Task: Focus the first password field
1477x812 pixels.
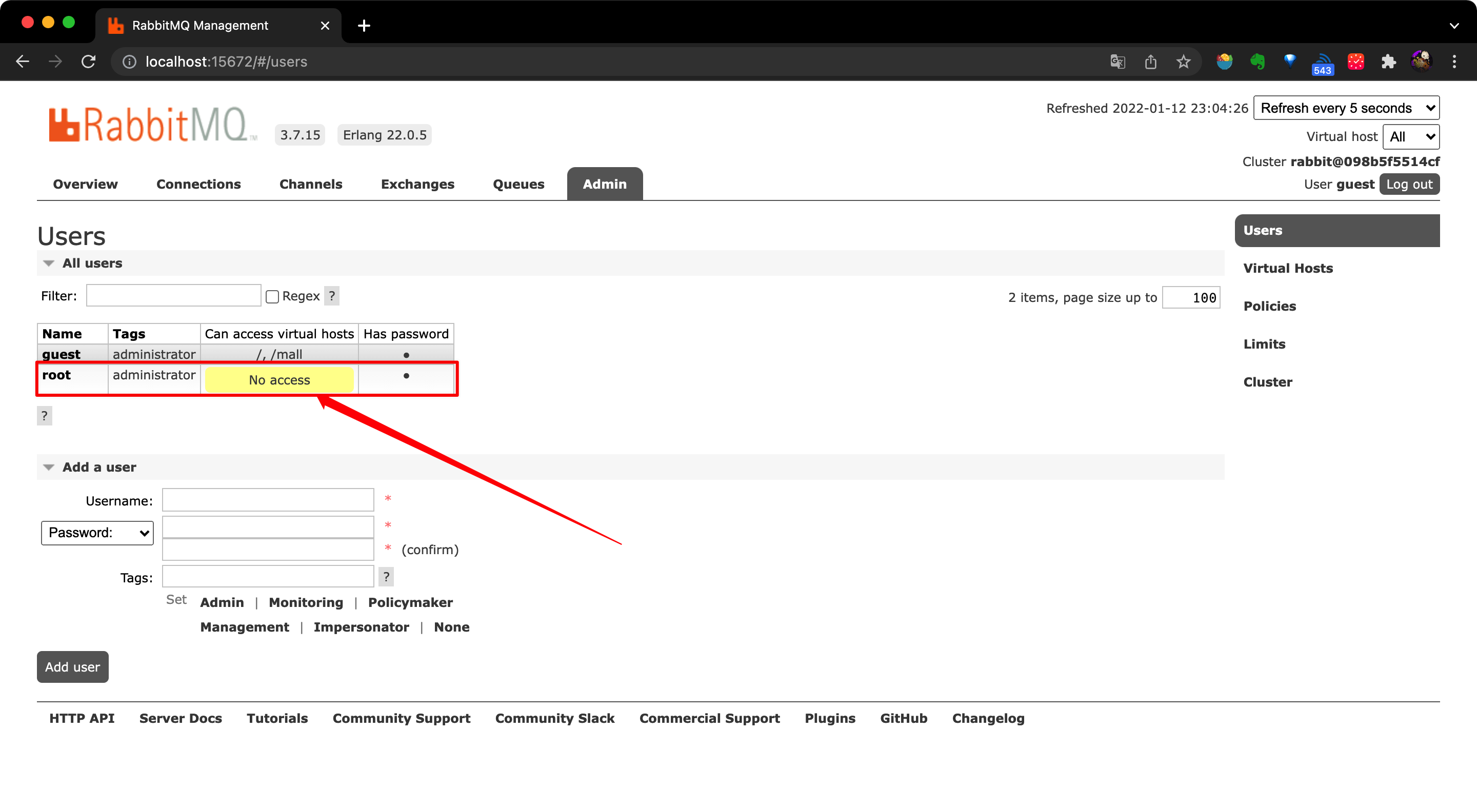Action: [x=268, y=526]
